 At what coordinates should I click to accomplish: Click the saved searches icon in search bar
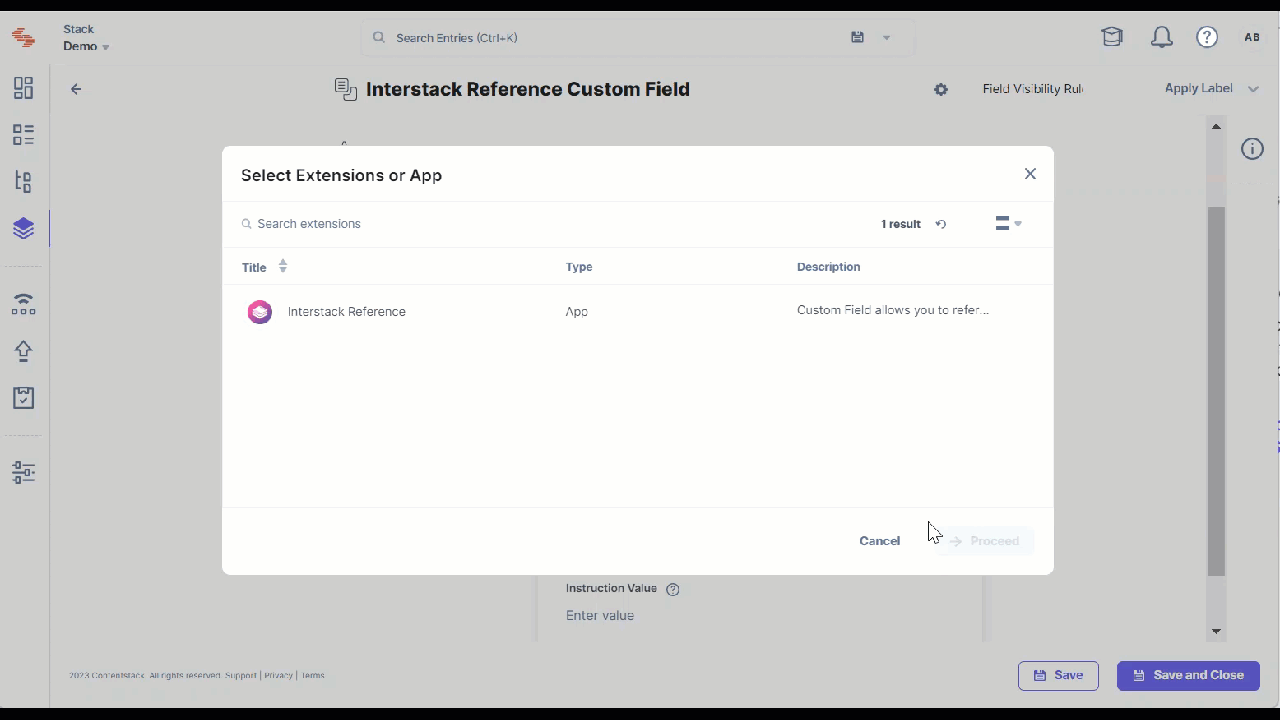click(x=857, y=37)
